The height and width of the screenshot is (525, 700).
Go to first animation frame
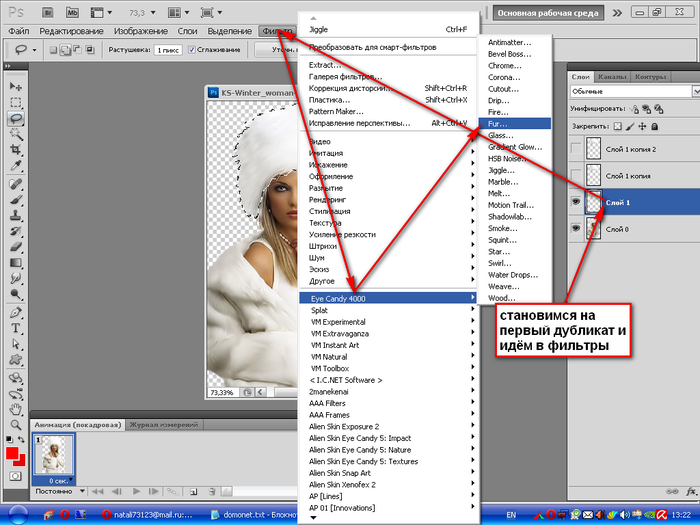(97, 492)
